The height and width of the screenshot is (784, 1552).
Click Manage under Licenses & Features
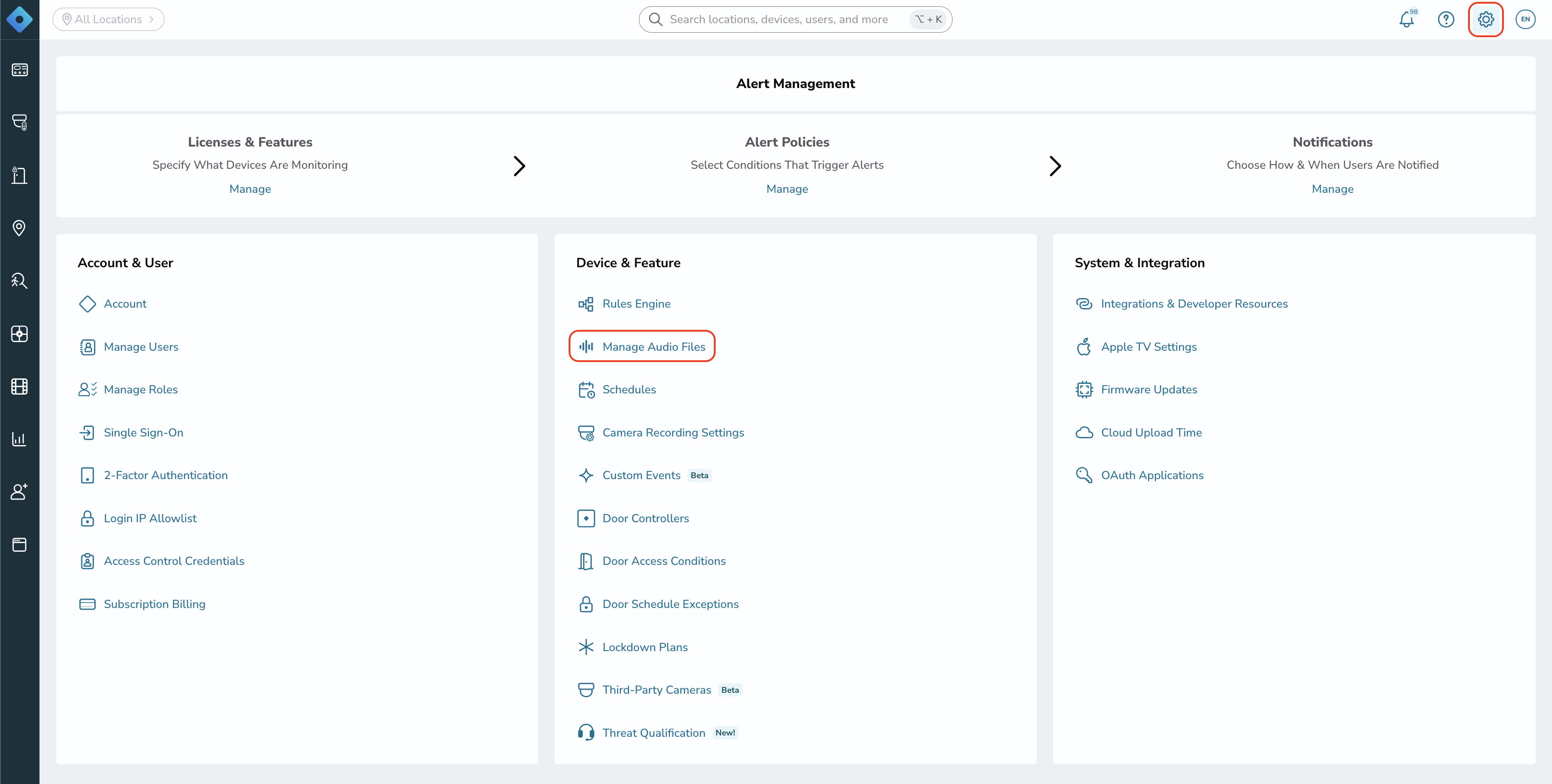(x=250, y=189)
